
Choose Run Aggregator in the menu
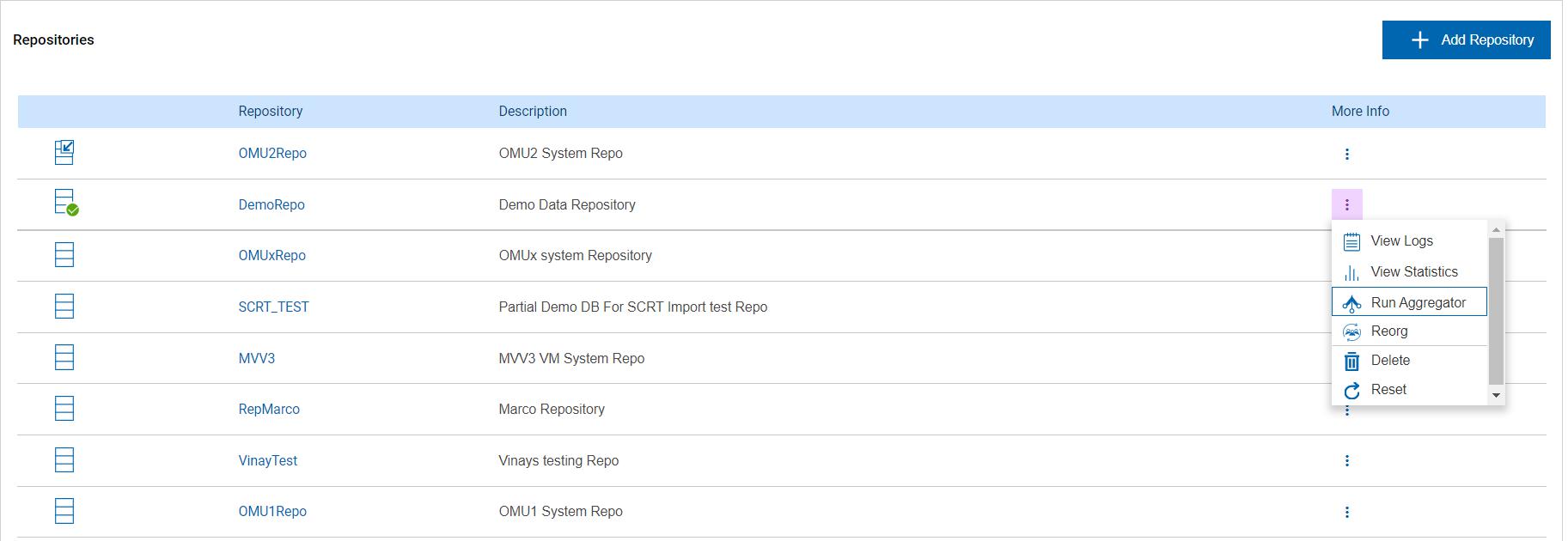tap(1418, 302)
